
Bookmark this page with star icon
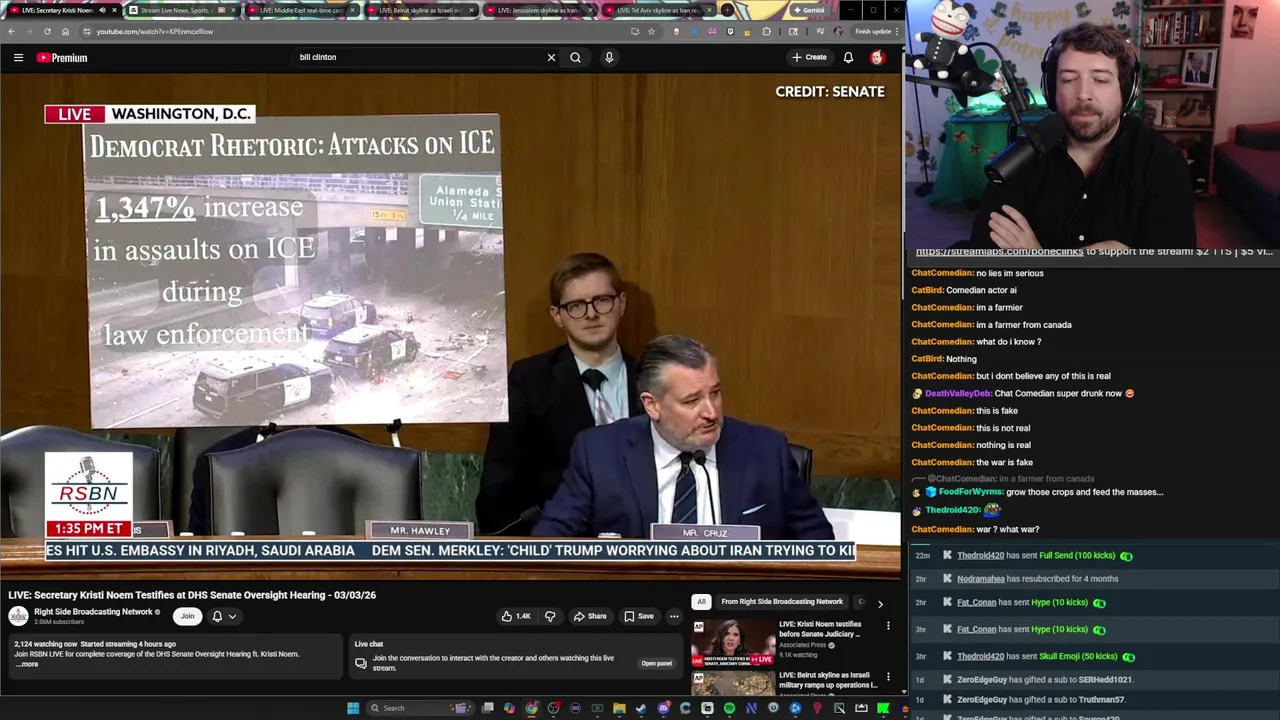(651, 31)
